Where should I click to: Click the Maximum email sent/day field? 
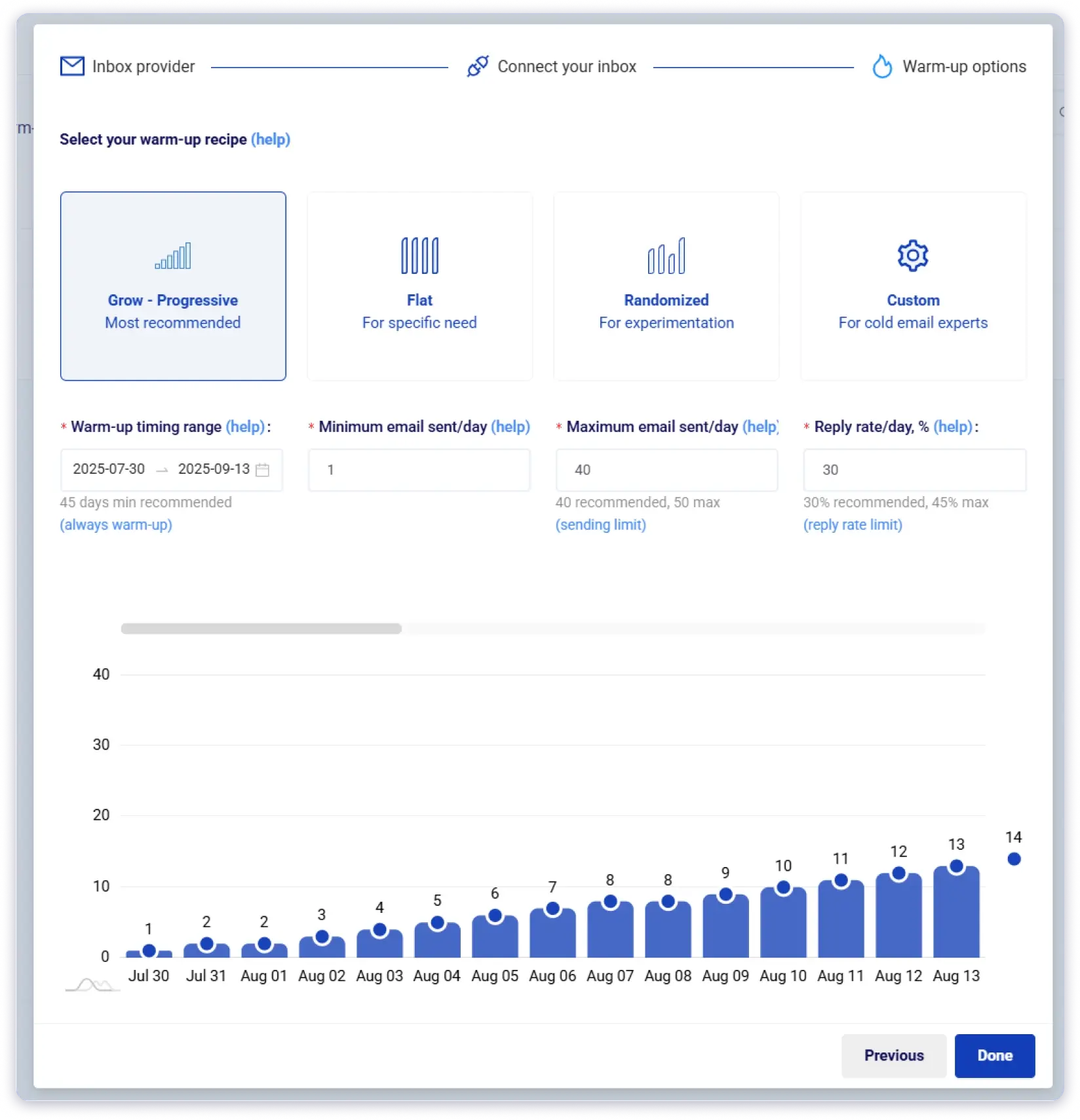[x=666, y=470]
